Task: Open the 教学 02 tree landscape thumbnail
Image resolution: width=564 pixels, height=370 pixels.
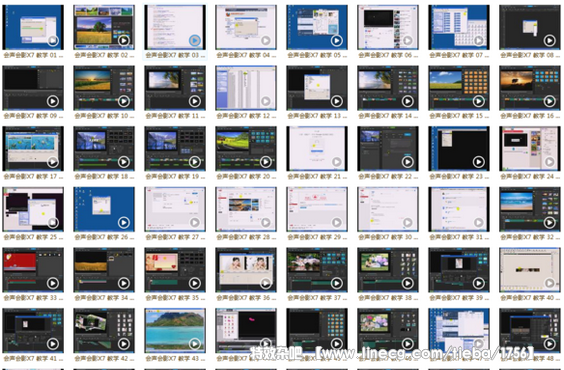Action: [x=104, y=27]
